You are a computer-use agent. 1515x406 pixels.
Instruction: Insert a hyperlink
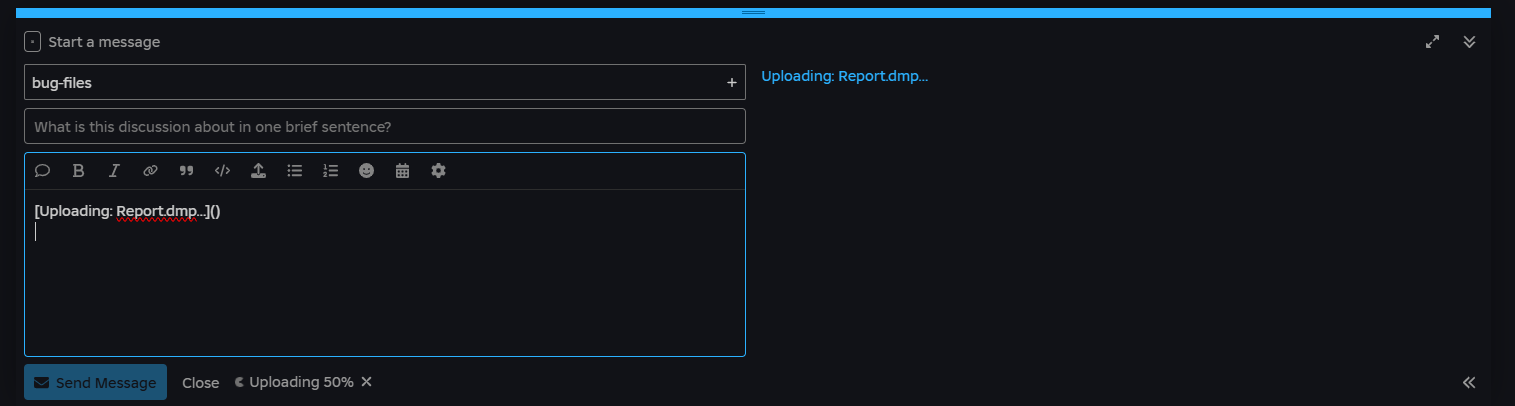150,171
